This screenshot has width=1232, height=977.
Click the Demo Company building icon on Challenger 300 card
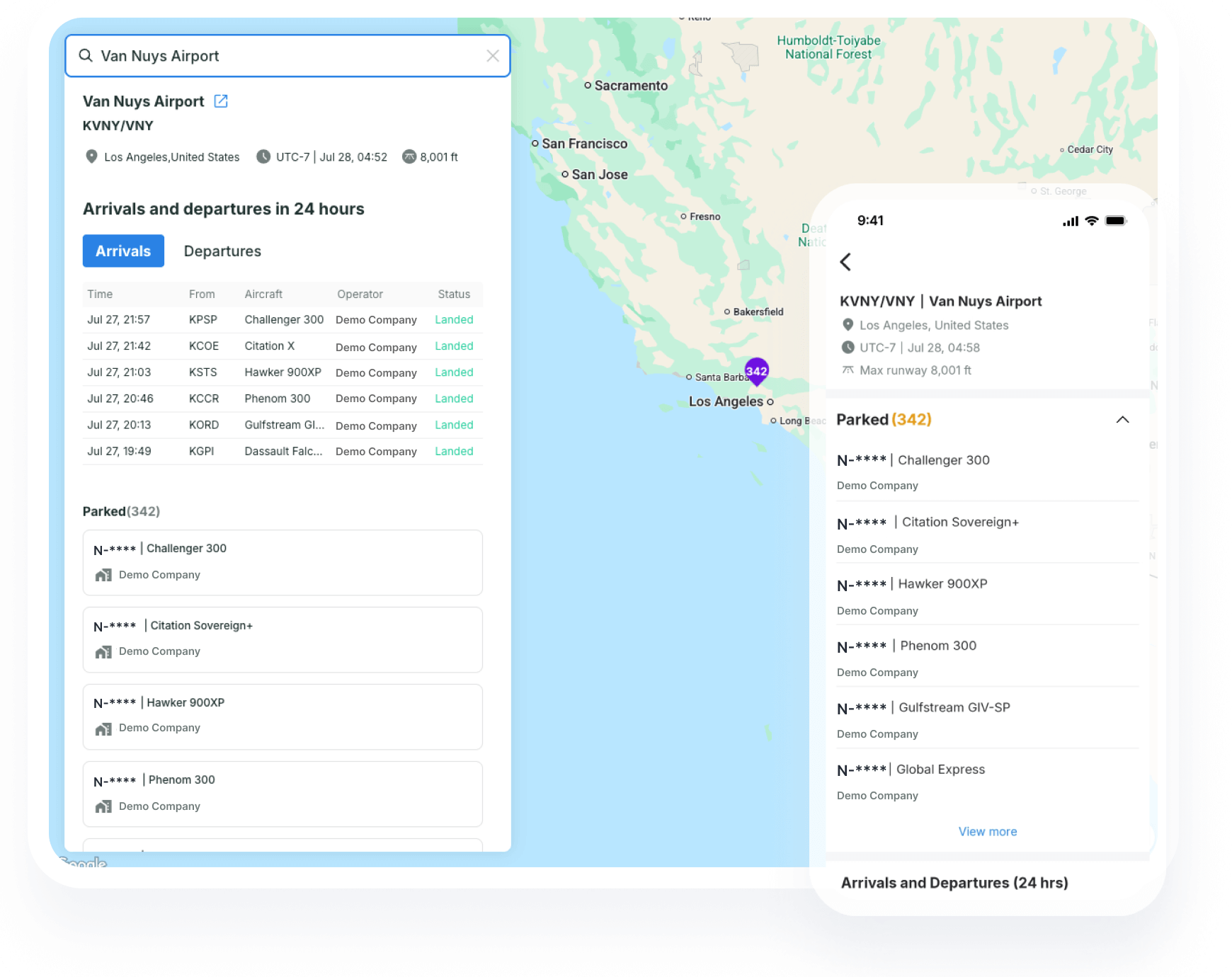pos(103,574)
